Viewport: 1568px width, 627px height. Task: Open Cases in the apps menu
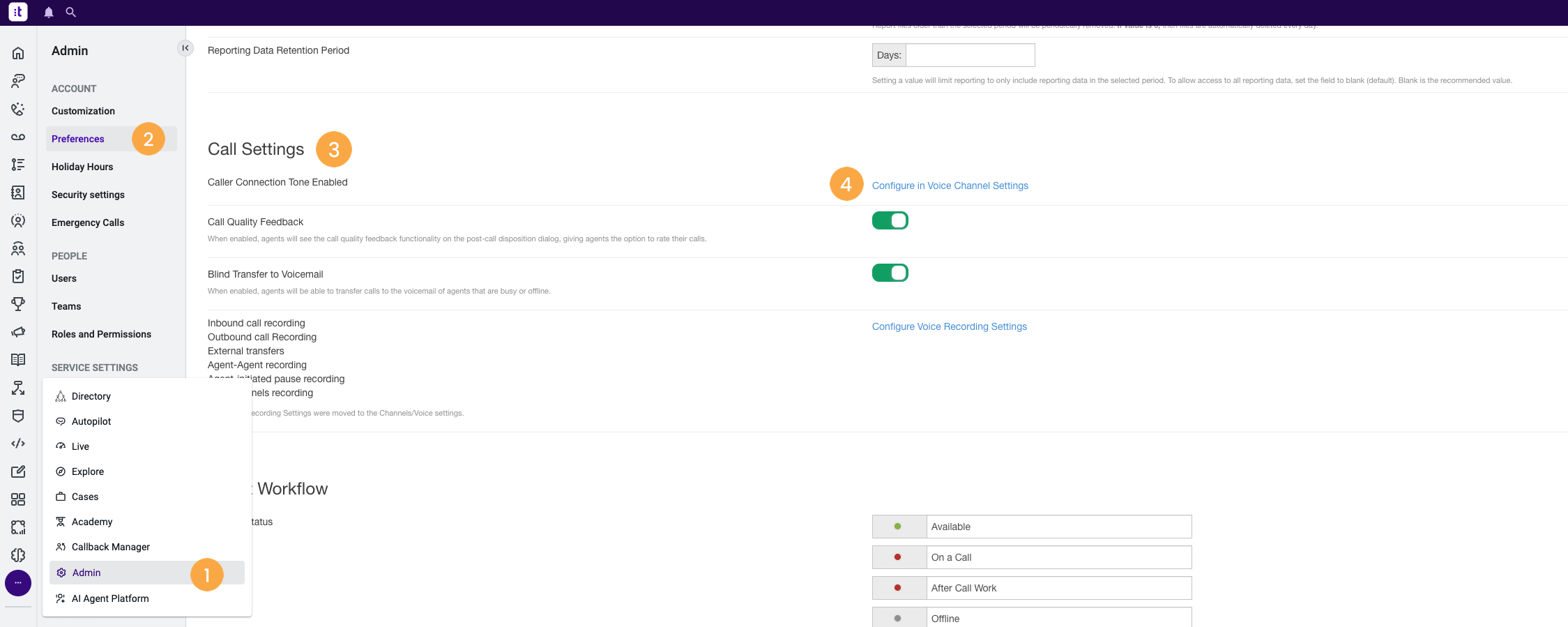pyautogui.click(x=147, y=497)
